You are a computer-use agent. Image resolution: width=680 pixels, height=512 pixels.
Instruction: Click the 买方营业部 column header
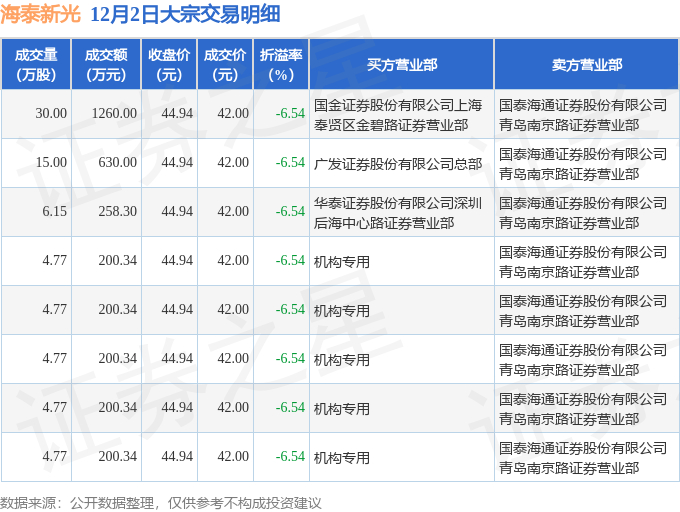point(402,65)
